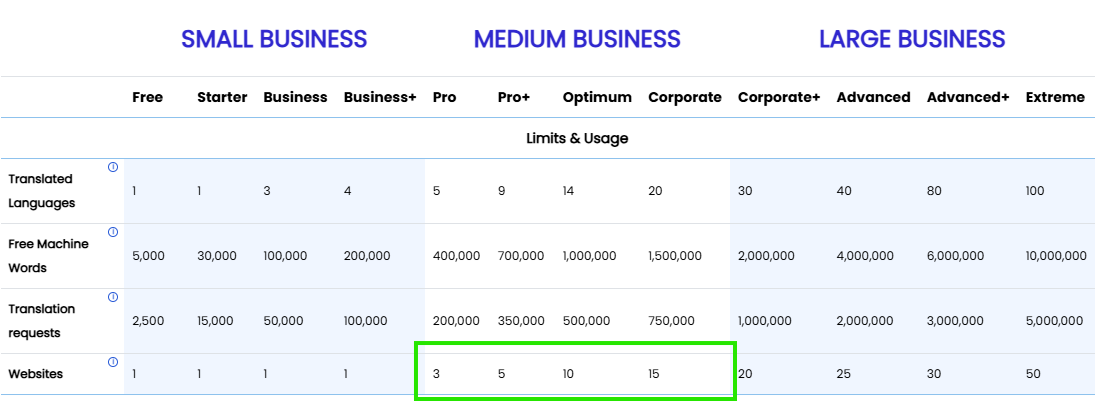Click the Translated Languages row label
The width and height of the screenshot is (1100, 407).
(x=41, y=191)
